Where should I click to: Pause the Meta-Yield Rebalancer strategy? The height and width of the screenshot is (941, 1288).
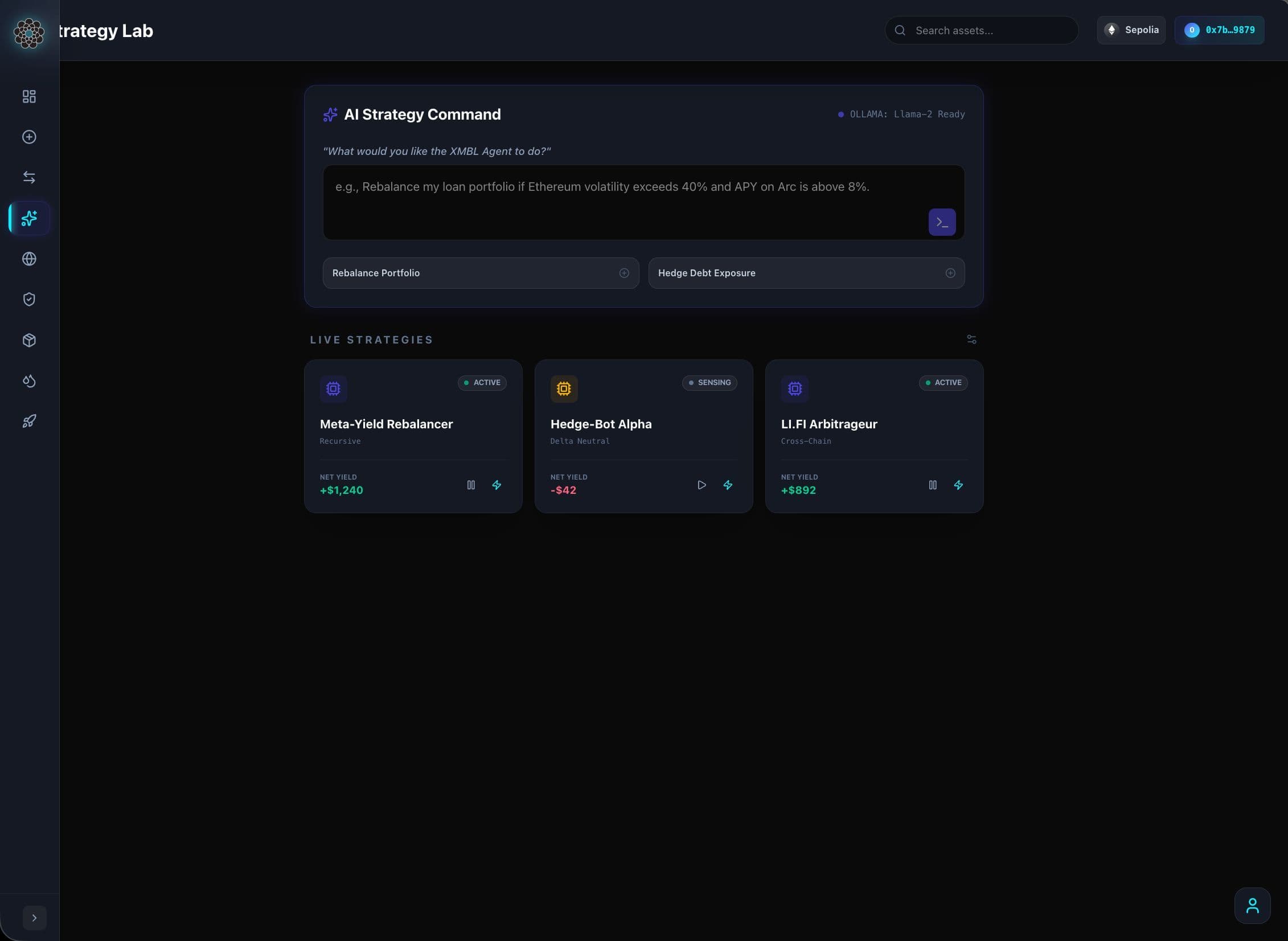point(471,485)
